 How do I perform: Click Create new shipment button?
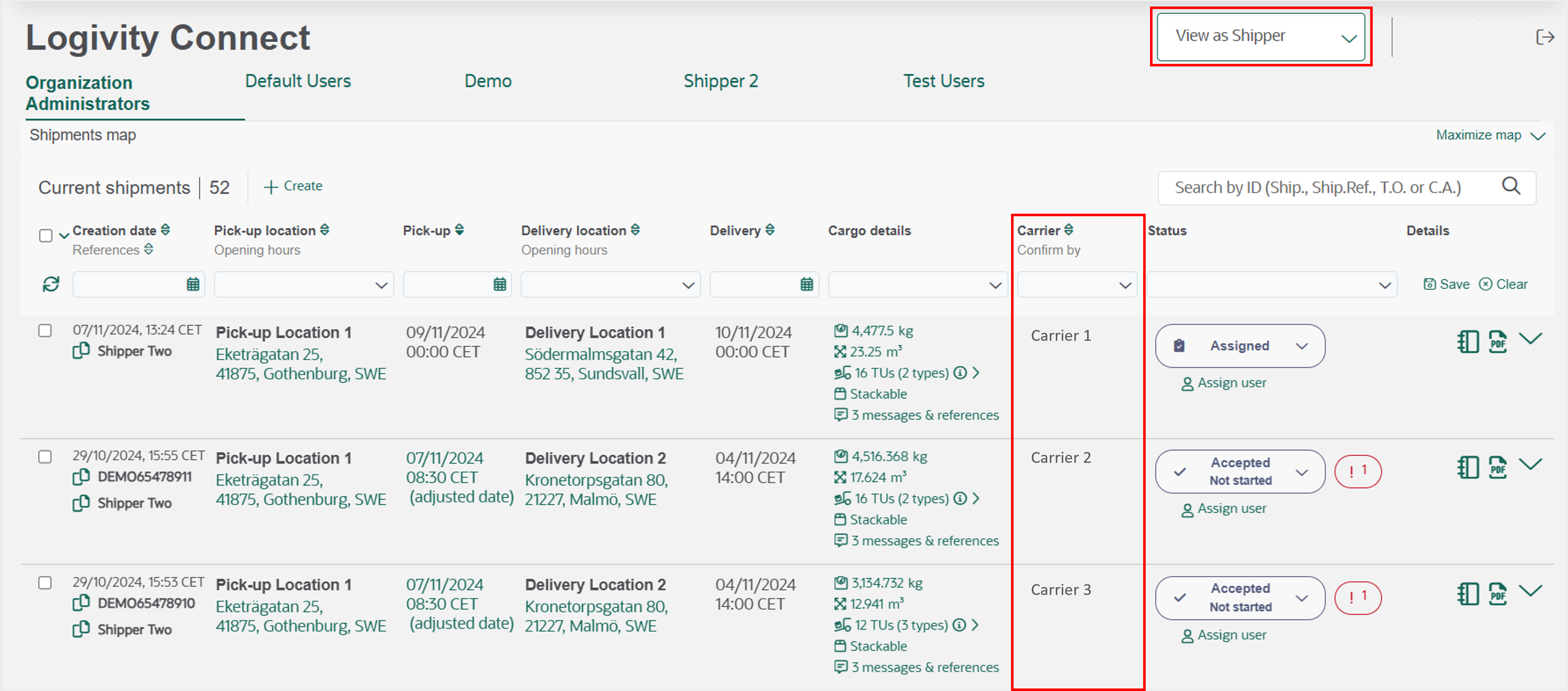pyautogui.click(x=293, y=186)
